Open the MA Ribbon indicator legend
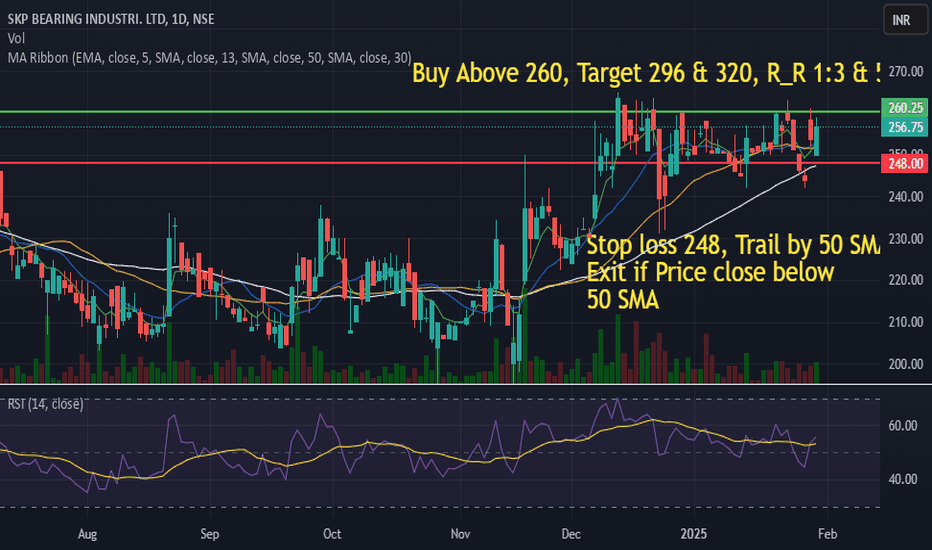Image resolution: width=932 pixels, height=550 pixels. coord(209,58)
